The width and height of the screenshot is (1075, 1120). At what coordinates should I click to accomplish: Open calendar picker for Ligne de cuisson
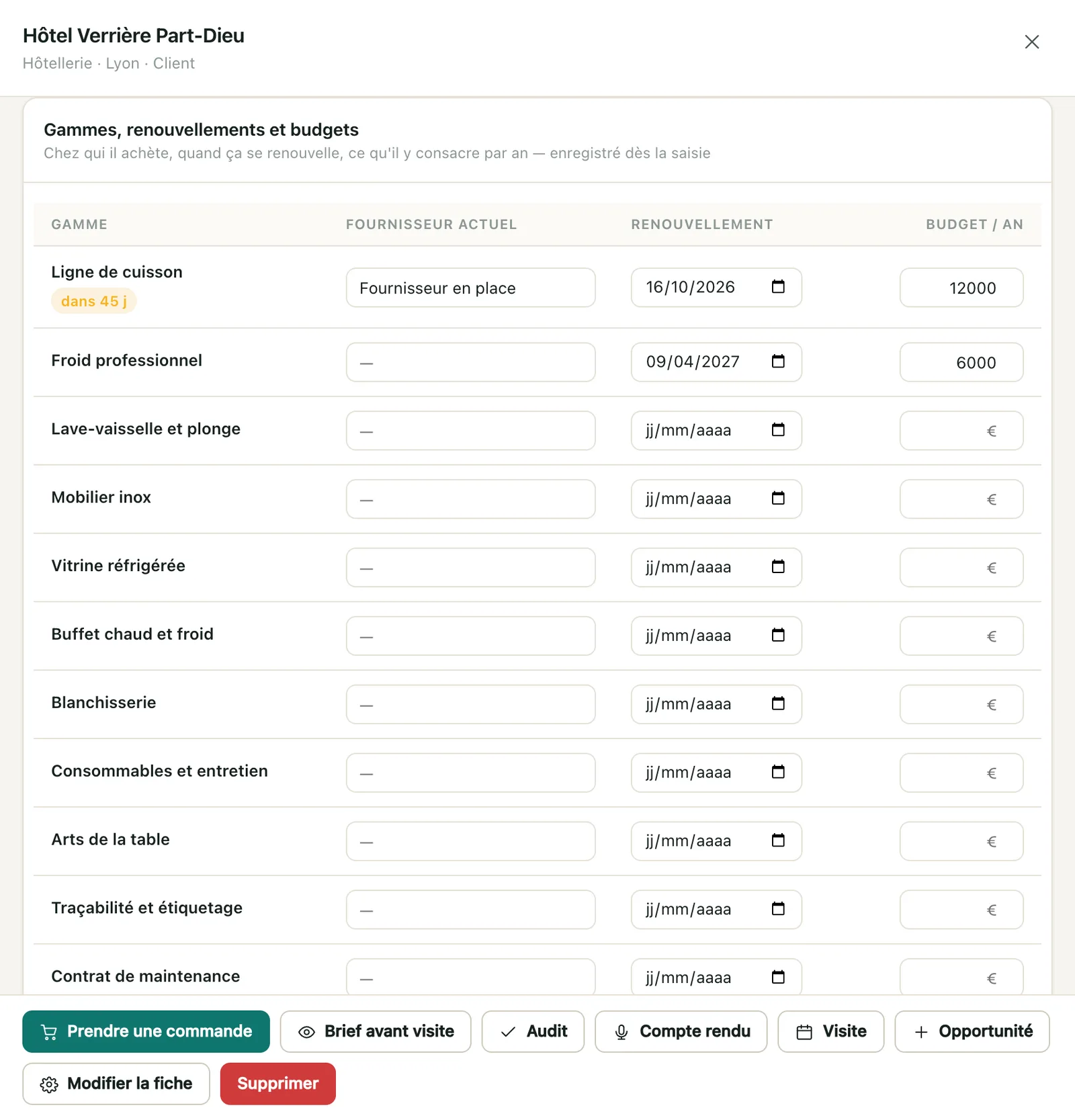click(x=778, y=287)
